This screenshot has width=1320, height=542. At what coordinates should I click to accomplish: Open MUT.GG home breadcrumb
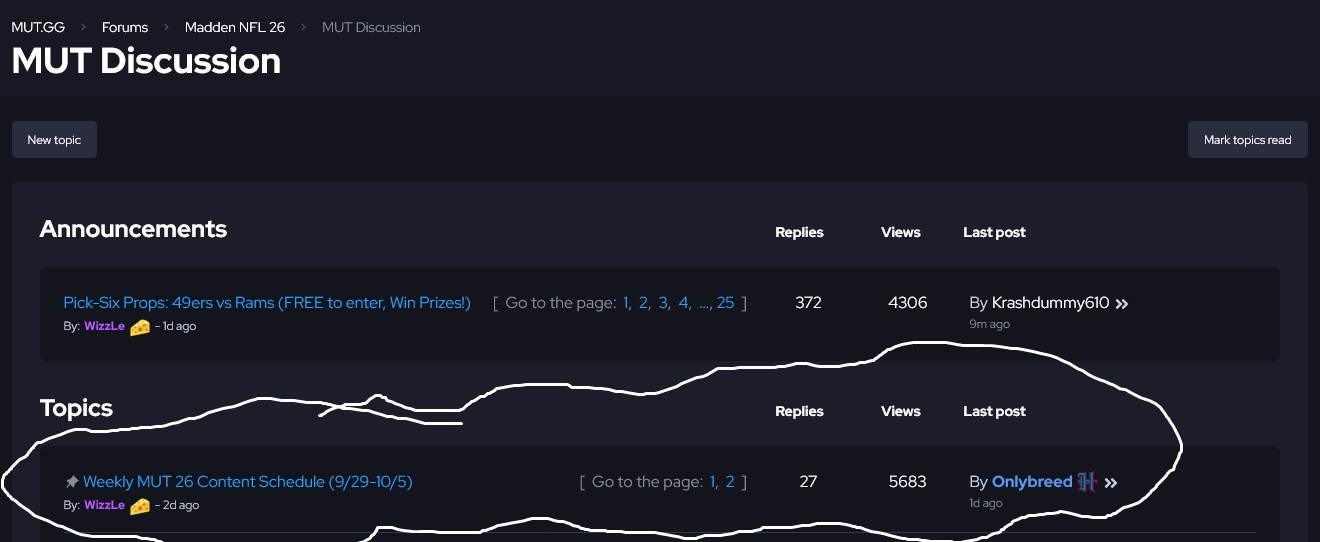[x=38, y=27]
